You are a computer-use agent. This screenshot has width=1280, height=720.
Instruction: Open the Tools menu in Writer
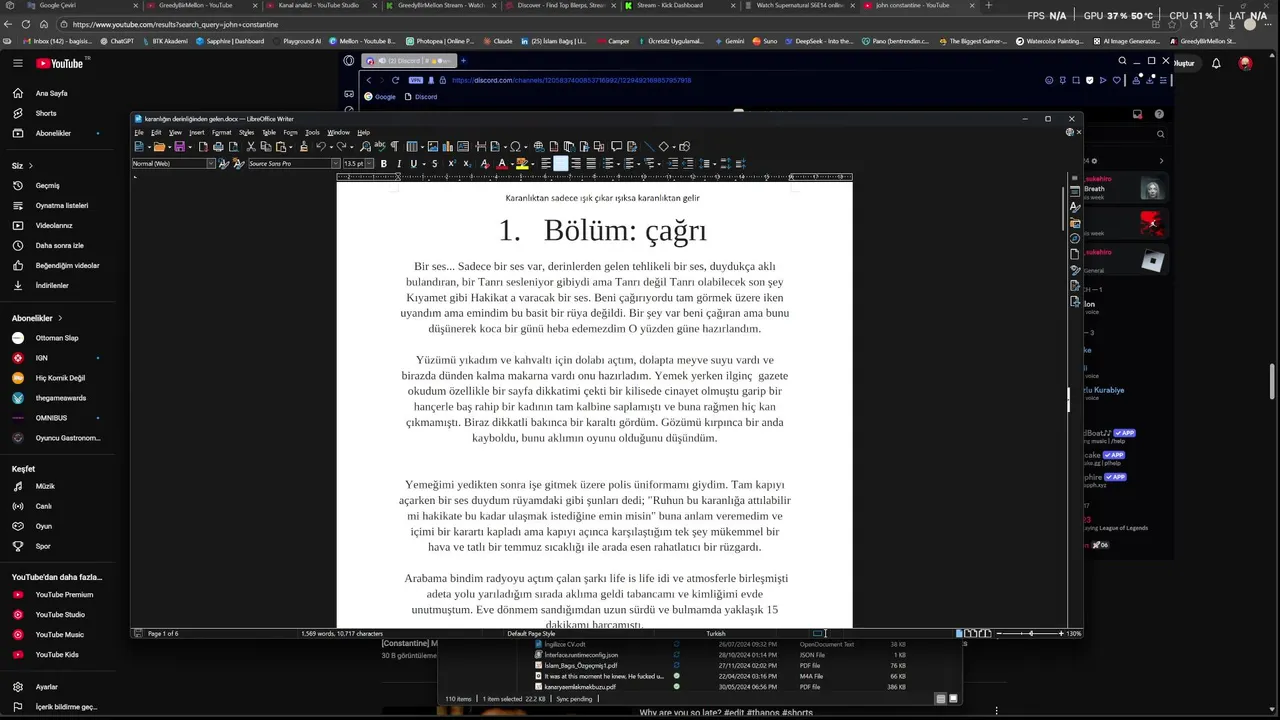pyautogui.click(x=312, y=132)
